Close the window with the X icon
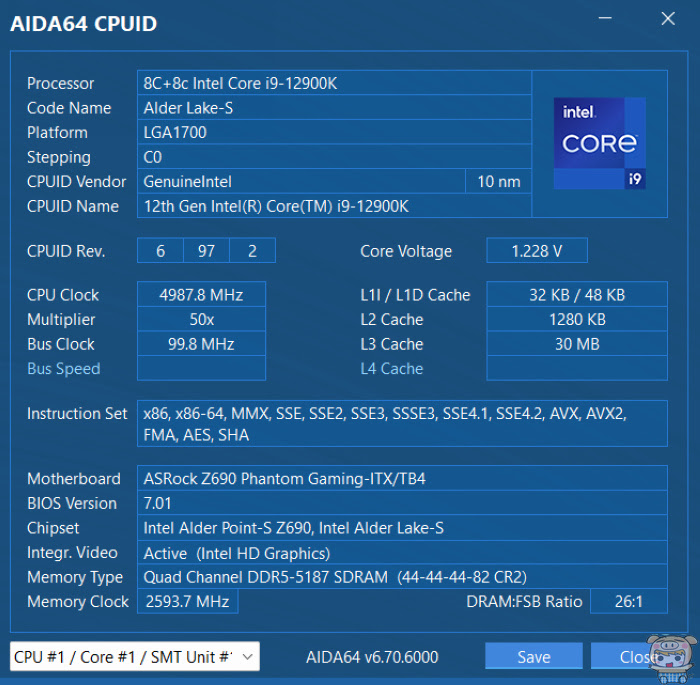Viewport: 700px width, 685px height. (x=668, y=19)
